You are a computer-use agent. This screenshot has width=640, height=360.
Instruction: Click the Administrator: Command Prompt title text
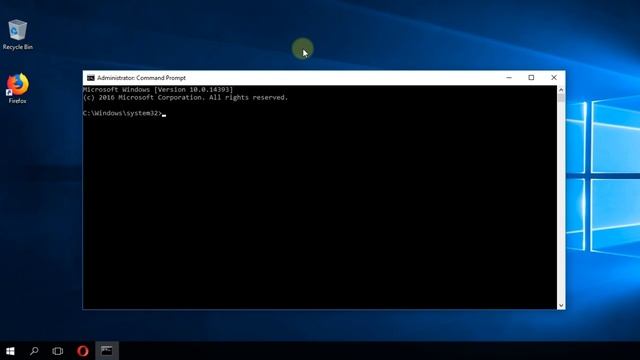141,78
